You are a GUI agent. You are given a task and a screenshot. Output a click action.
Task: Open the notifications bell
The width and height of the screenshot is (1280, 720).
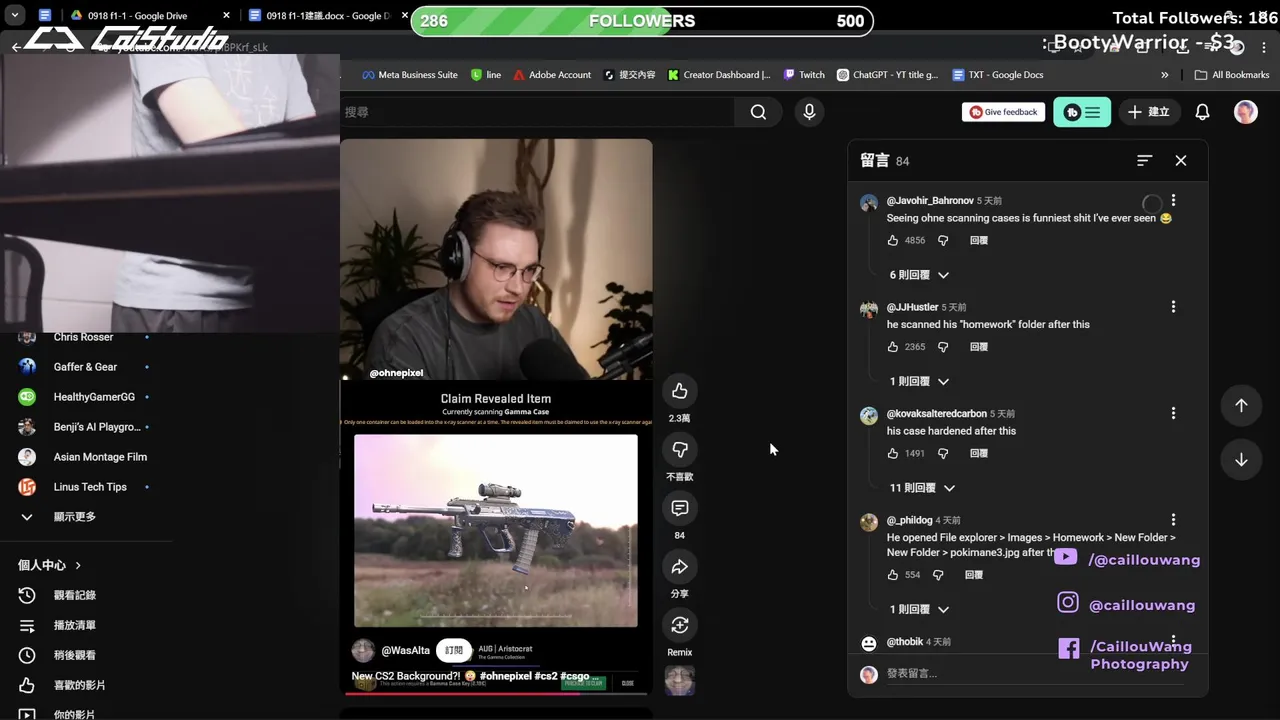[x=1202, y=112]
